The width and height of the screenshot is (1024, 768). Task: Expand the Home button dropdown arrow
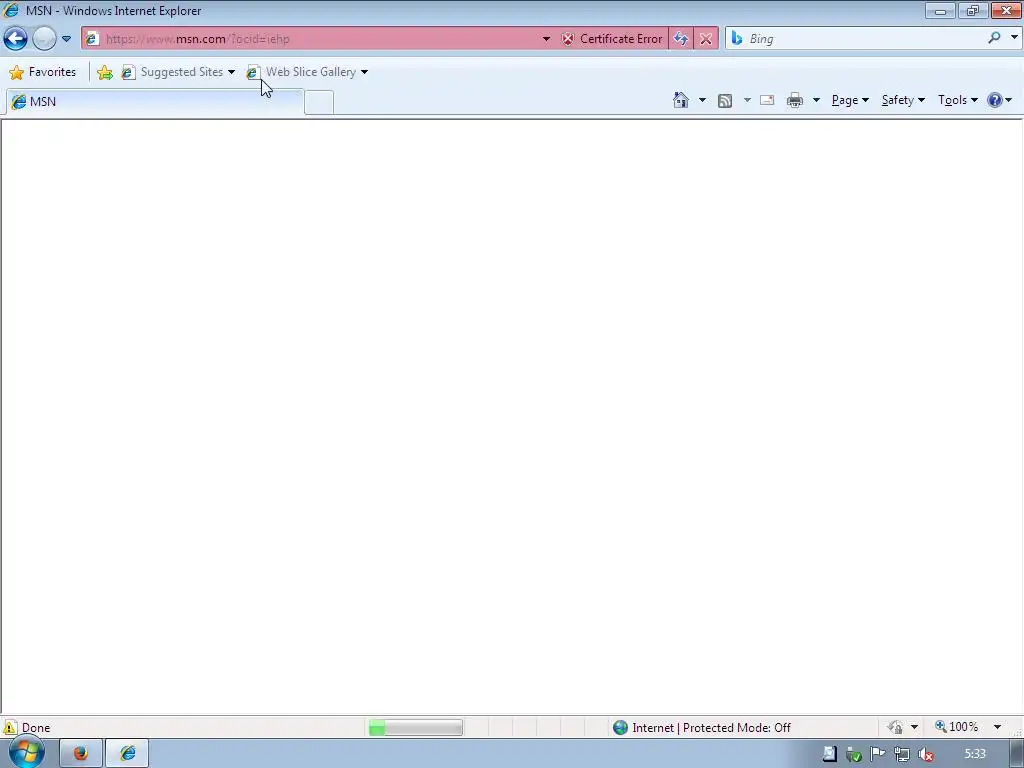(x=702, y=100)
